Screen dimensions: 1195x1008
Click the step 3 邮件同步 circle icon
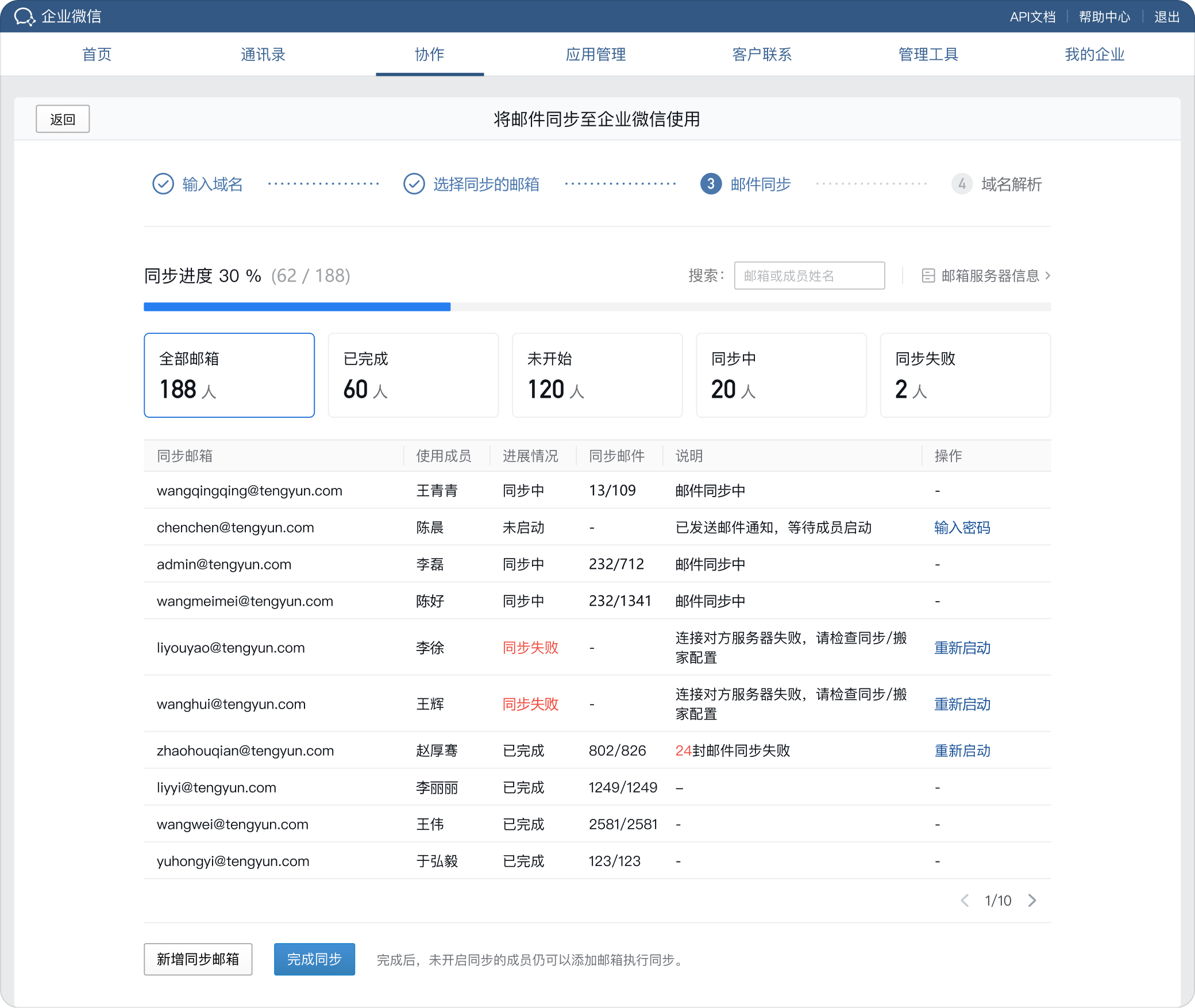(711, 184)
